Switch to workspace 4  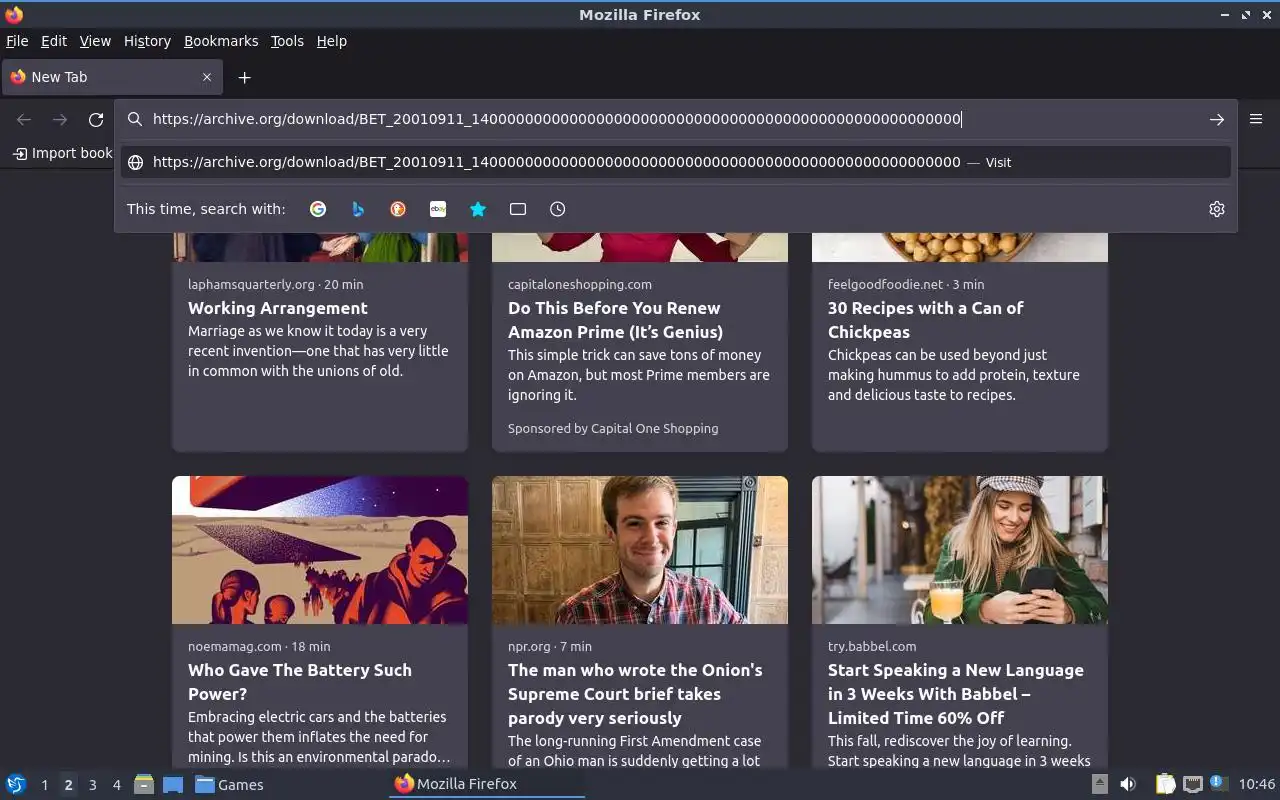pyautogui.click(x=116, y=785)
